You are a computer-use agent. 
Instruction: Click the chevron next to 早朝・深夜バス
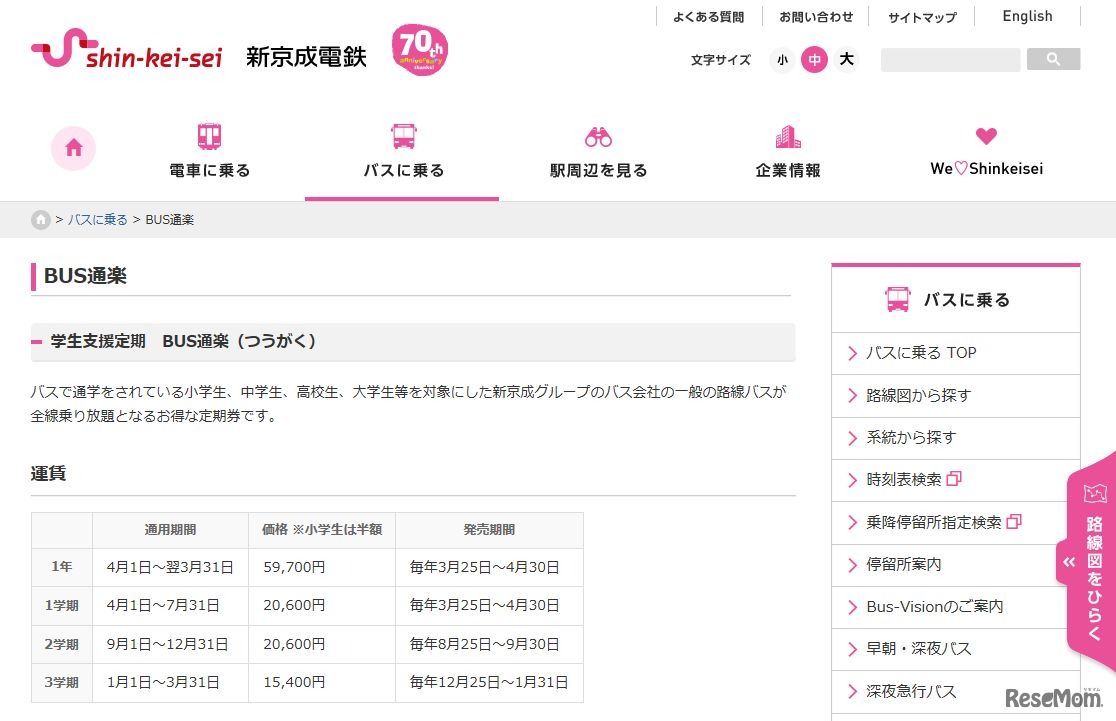click(853, 649)
